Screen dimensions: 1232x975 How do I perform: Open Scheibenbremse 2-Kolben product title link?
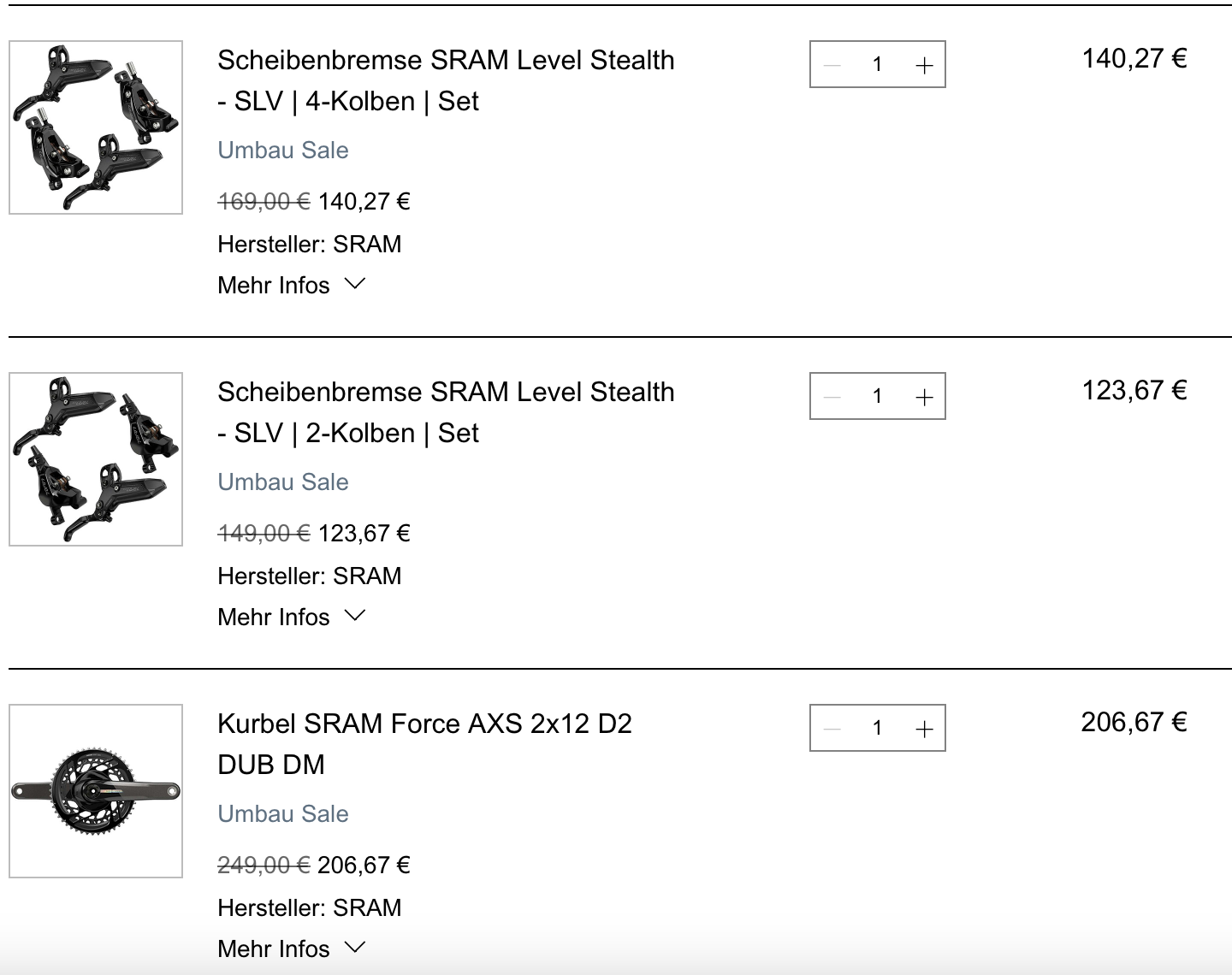click(445, 412)
